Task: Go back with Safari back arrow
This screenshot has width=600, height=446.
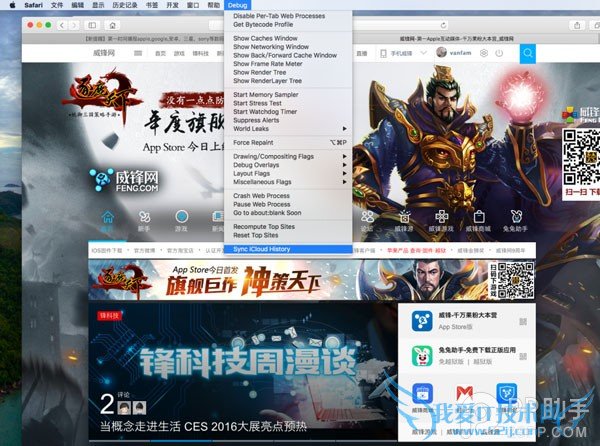Action: coord(62,25)
